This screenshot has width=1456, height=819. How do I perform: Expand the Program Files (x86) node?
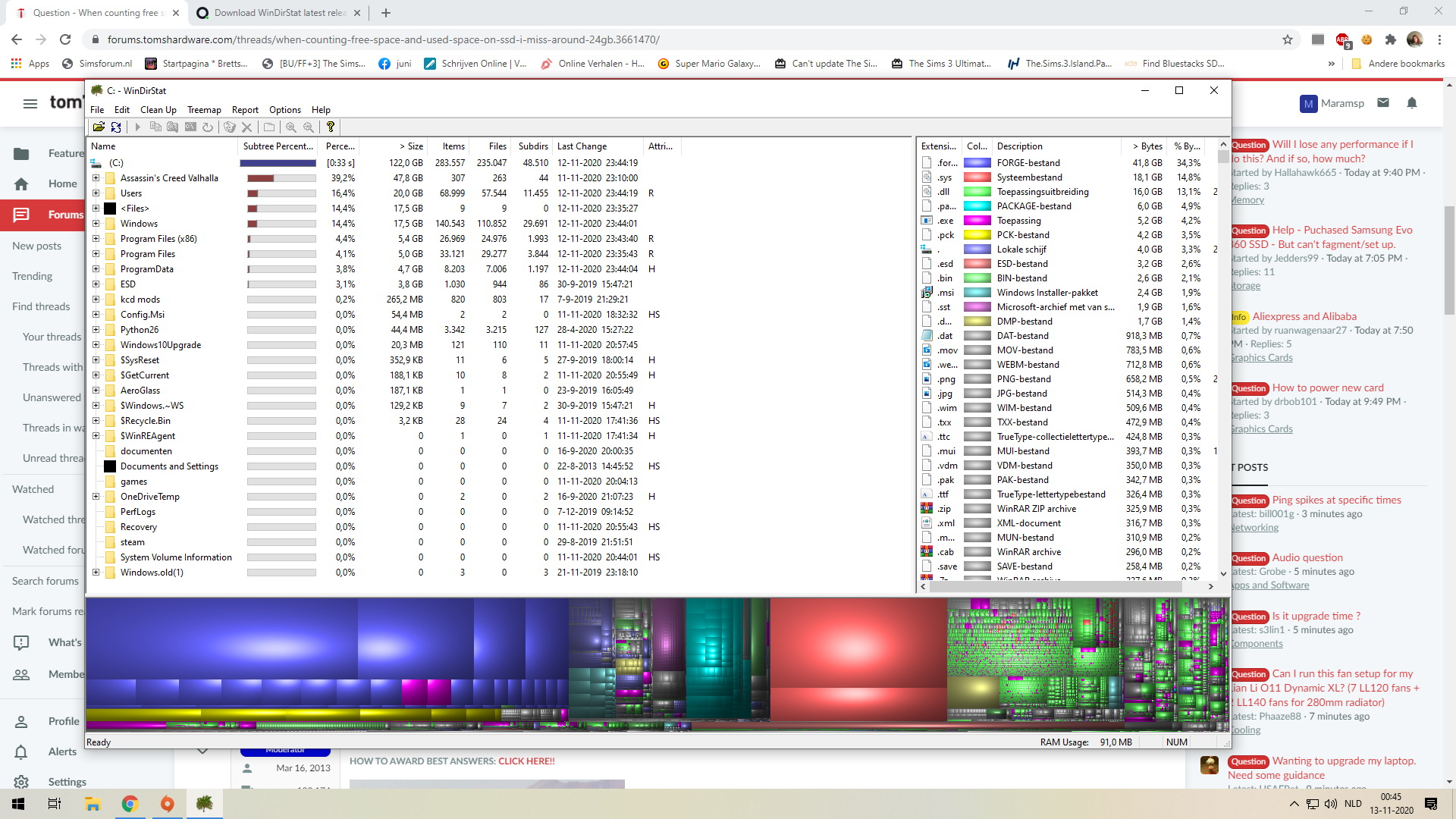click(96, 239)
